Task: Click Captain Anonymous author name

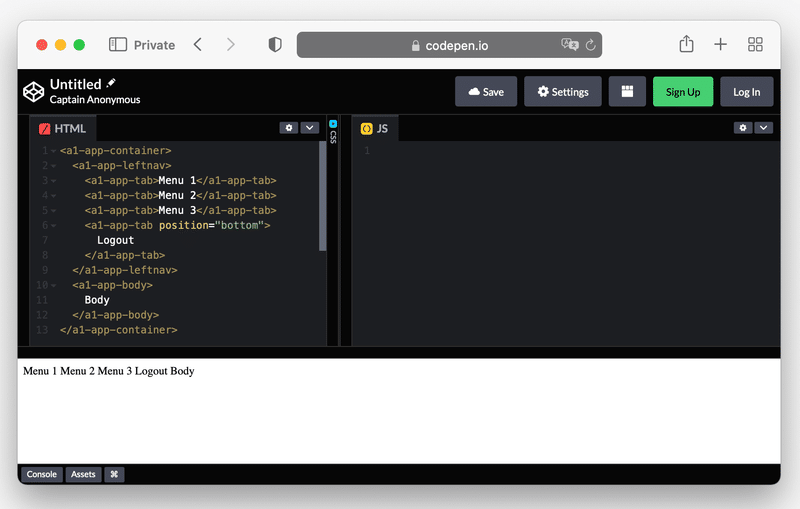Action: 95,99
